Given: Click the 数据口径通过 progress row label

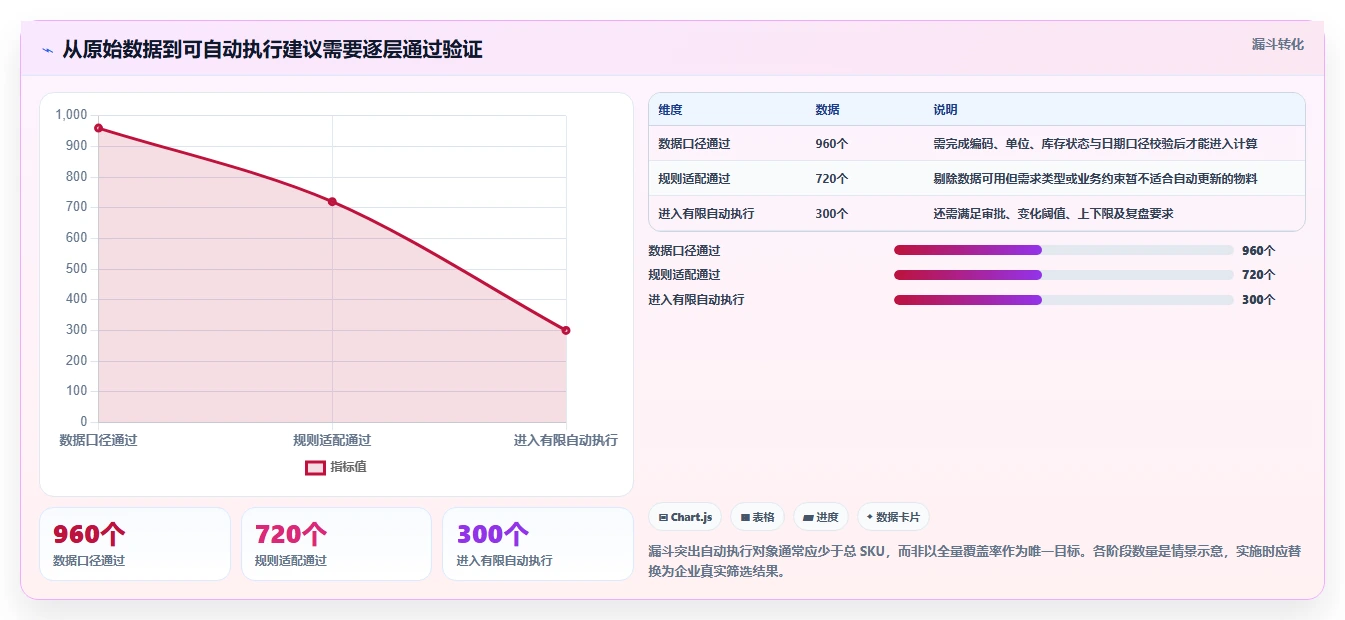Looking at the screenshot, I should tap(684, 251).
